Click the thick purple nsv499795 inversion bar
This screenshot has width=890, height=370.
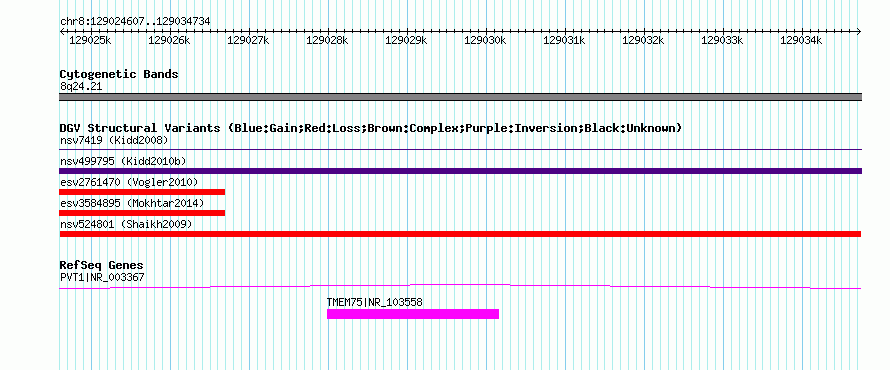point(460,171)
